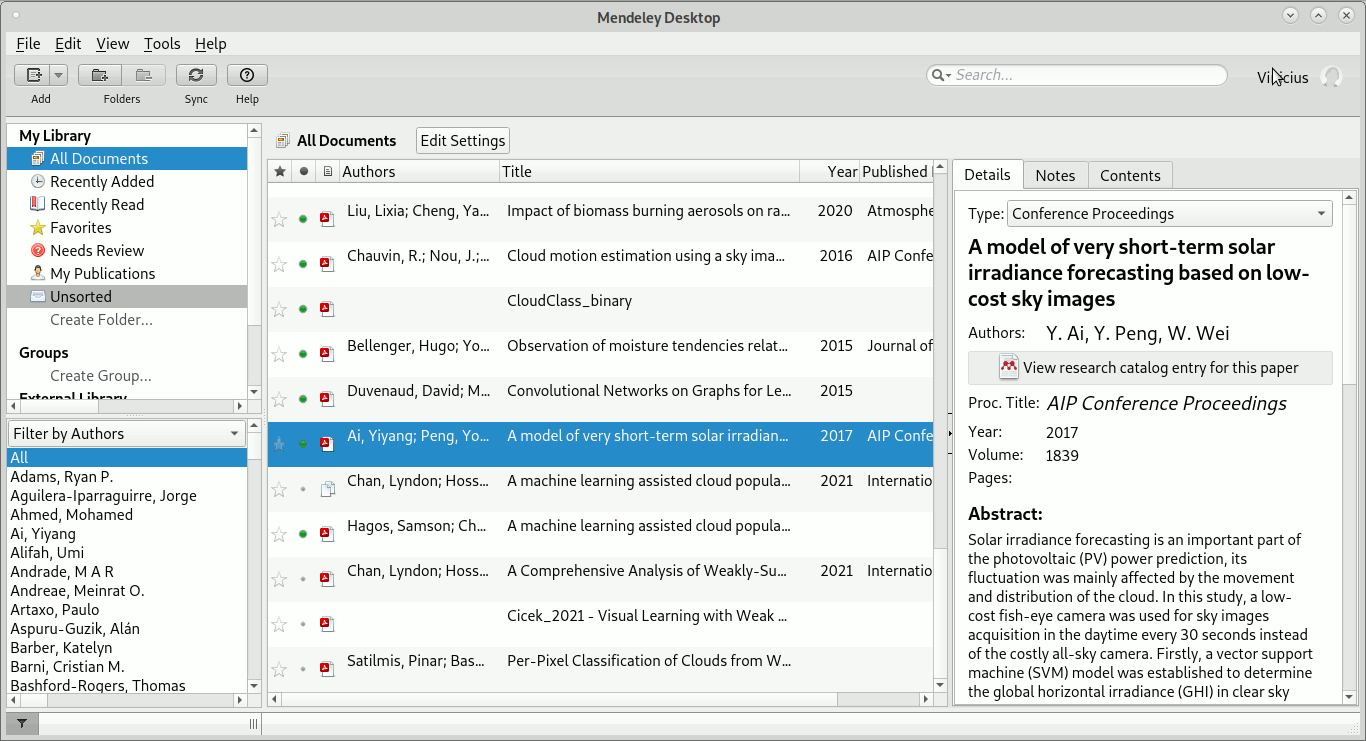This screenshot has width=1366, height=741.
Task: Toggle read status of Satilmis, Pinar paper
Action: click(303, 669)
